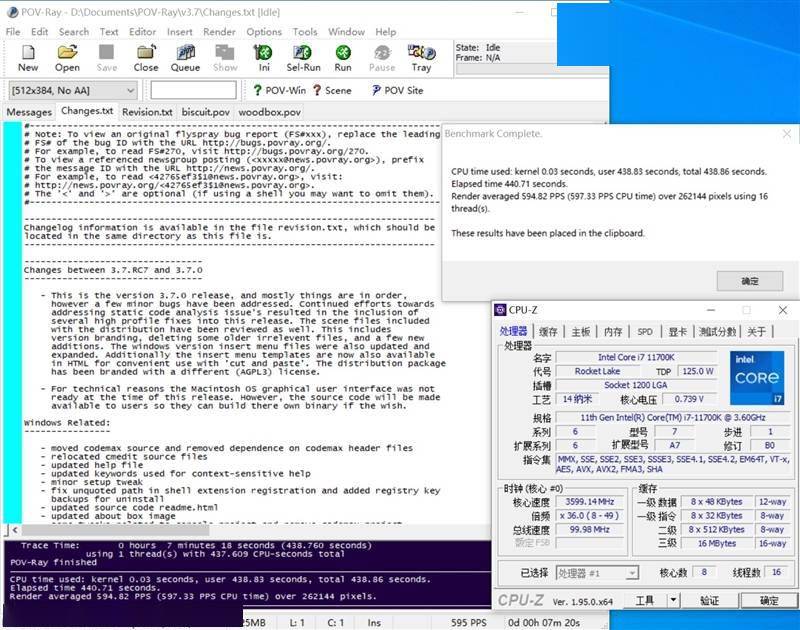Switch to CPU-Z 内存 tab
Screen dimensions: 800x630
click(613, 332)
